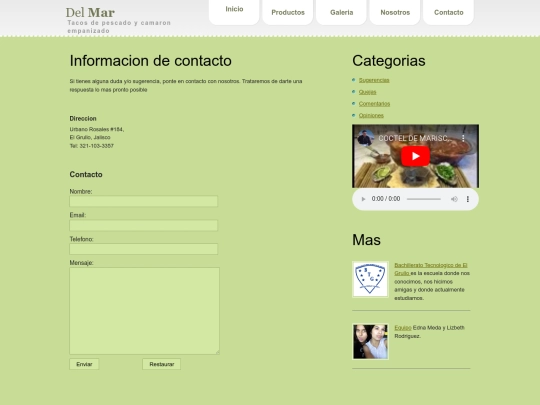Click the Equipo link

403,328
